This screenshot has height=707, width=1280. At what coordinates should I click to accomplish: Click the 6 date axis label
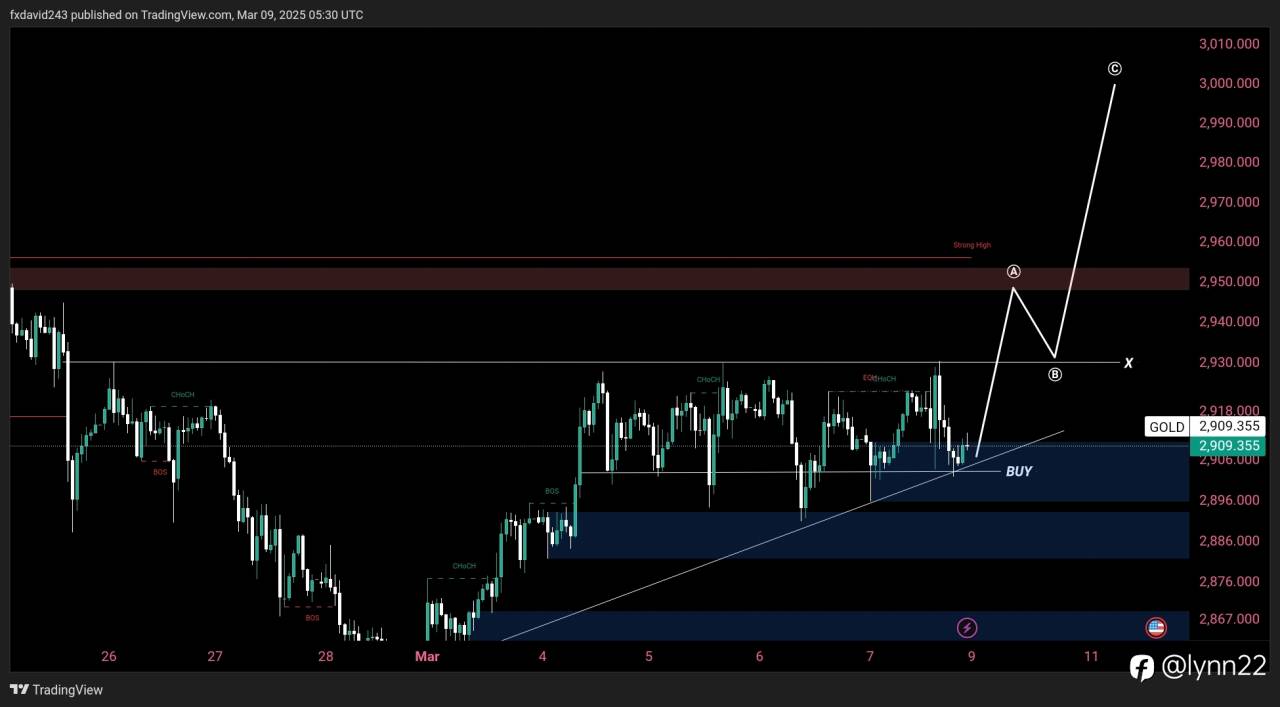760,657
